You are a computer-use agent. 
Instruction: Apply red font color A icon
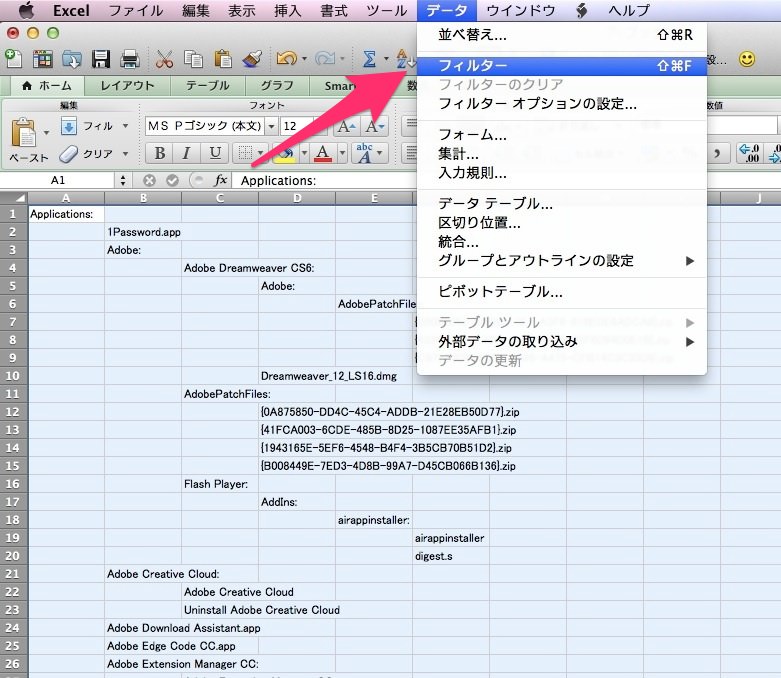pos(323,153)
